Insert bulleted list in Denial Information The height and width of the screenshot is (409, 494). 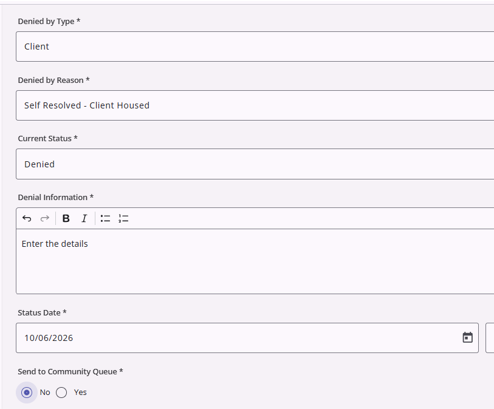tap(105, 218)
